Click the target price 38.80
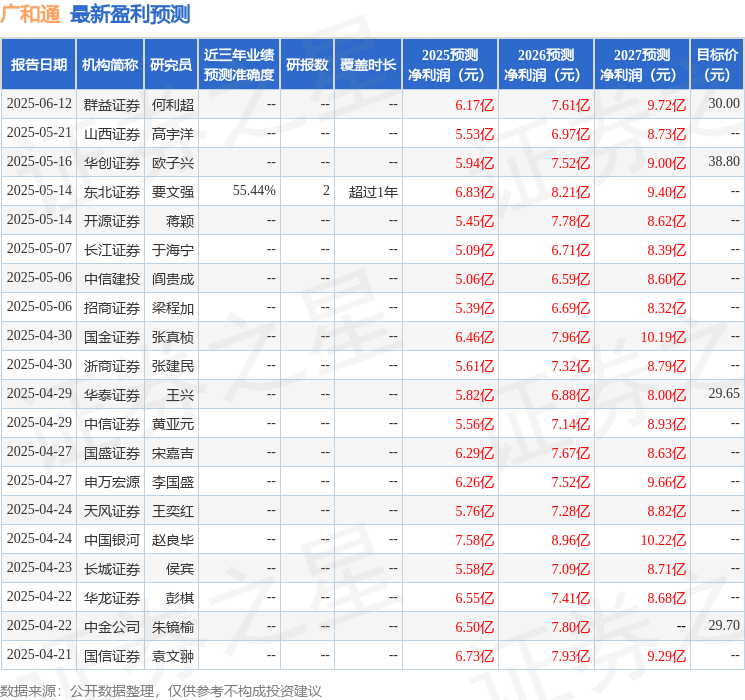745x700 pixels. coord(724,162)
